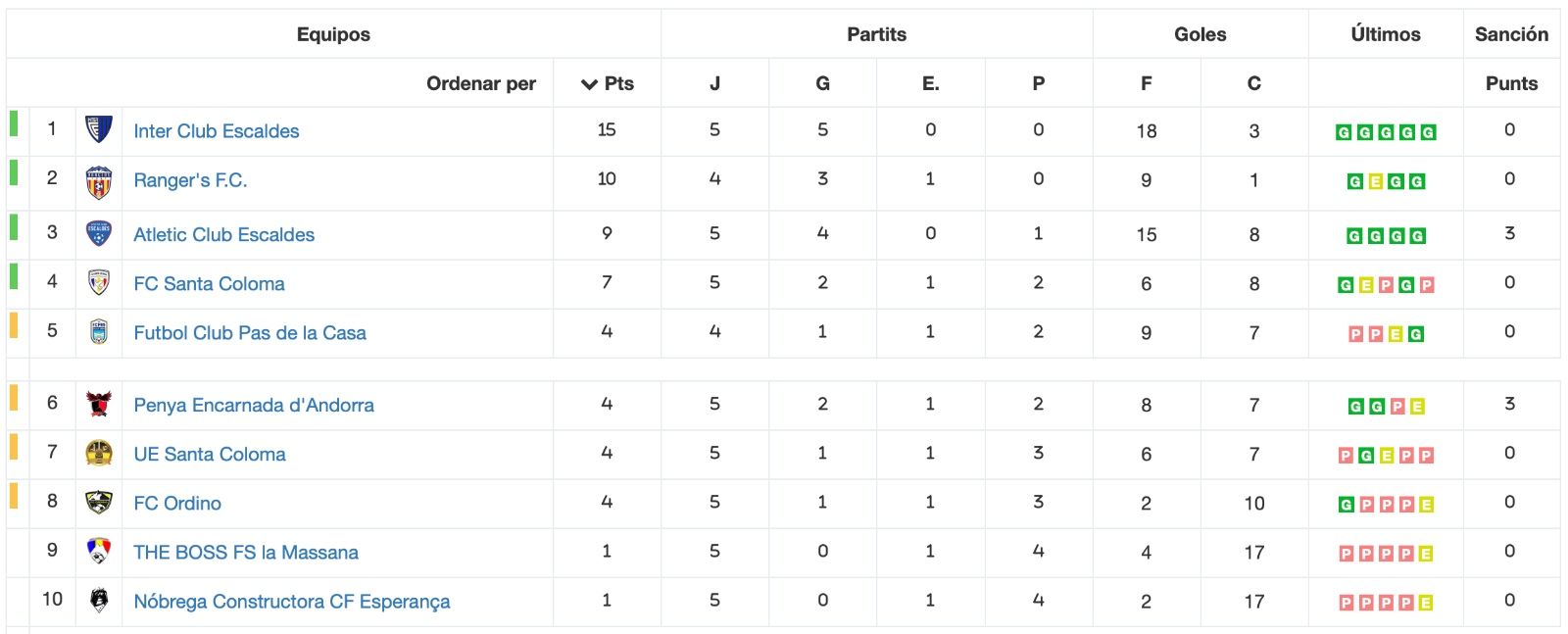Open Nóbrega Constructora CF Esperança link
The image size is (1568, 634).
coord(292,602)
